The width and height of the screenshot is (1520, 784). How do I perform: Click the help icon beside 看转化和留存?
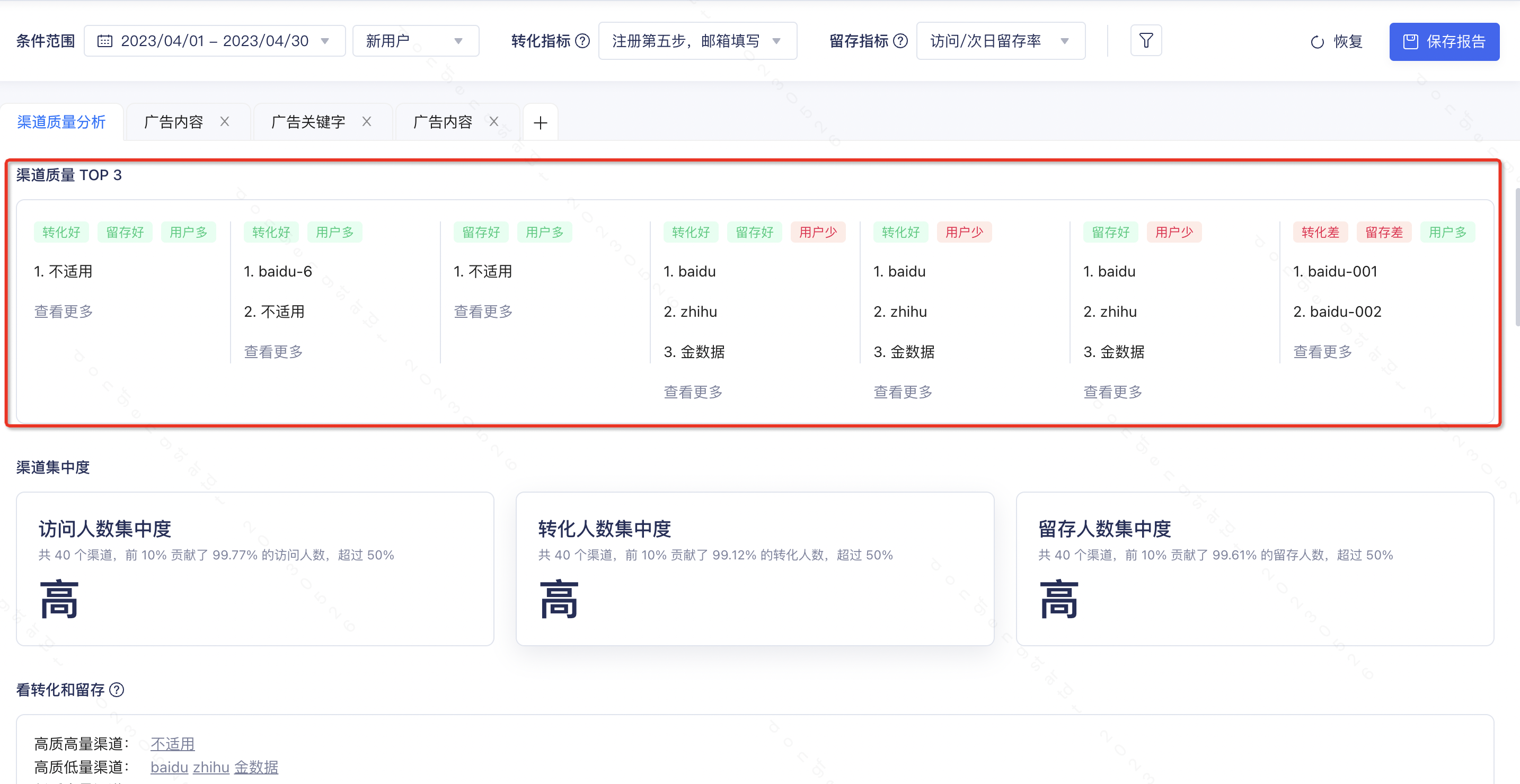[x=117, y=690]
